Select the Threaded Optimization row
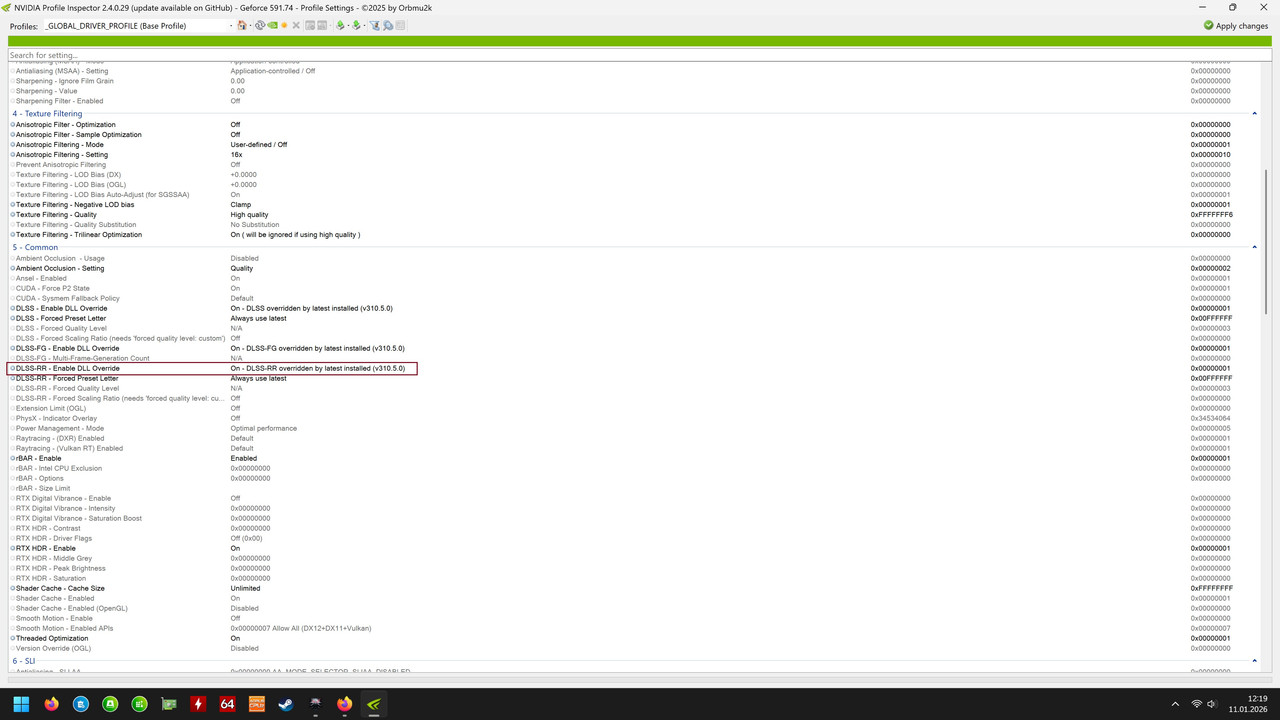Viewport: 1280px width, 720px height. click(635, 638)
